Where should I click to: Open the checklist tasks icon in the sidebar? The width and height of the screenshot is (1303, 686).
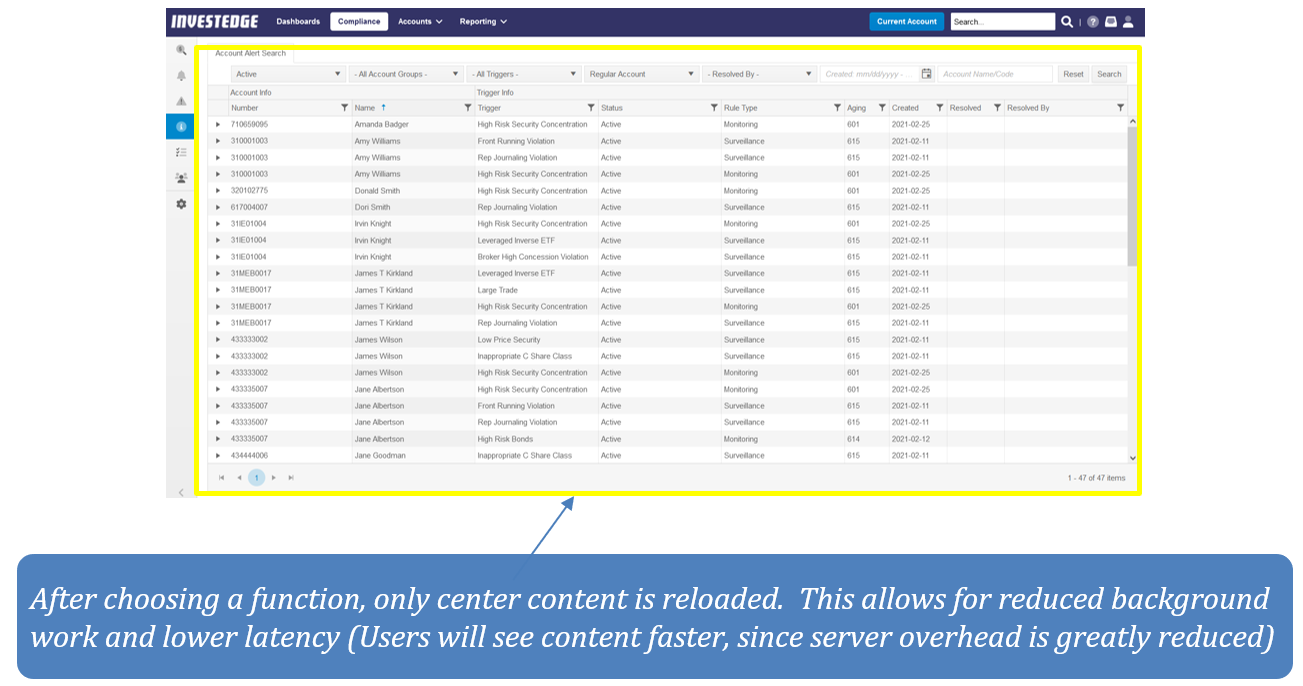[181, 152]
